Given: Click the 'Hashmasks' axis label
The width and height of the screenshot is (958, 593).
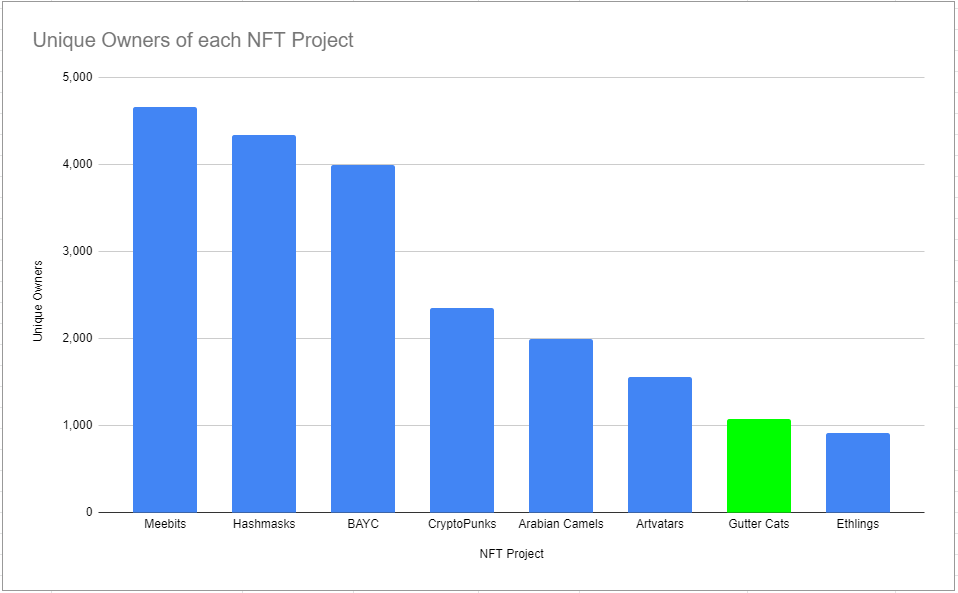Looking at the screenshot, I should click(264, 524).
